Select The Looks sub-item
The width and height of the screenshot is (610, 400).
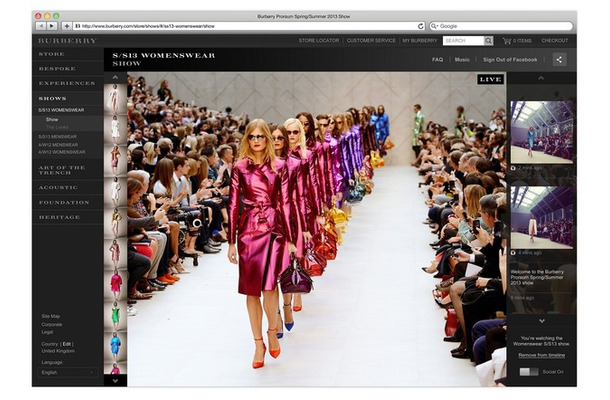pyautogui.click(x=57, y=127)
